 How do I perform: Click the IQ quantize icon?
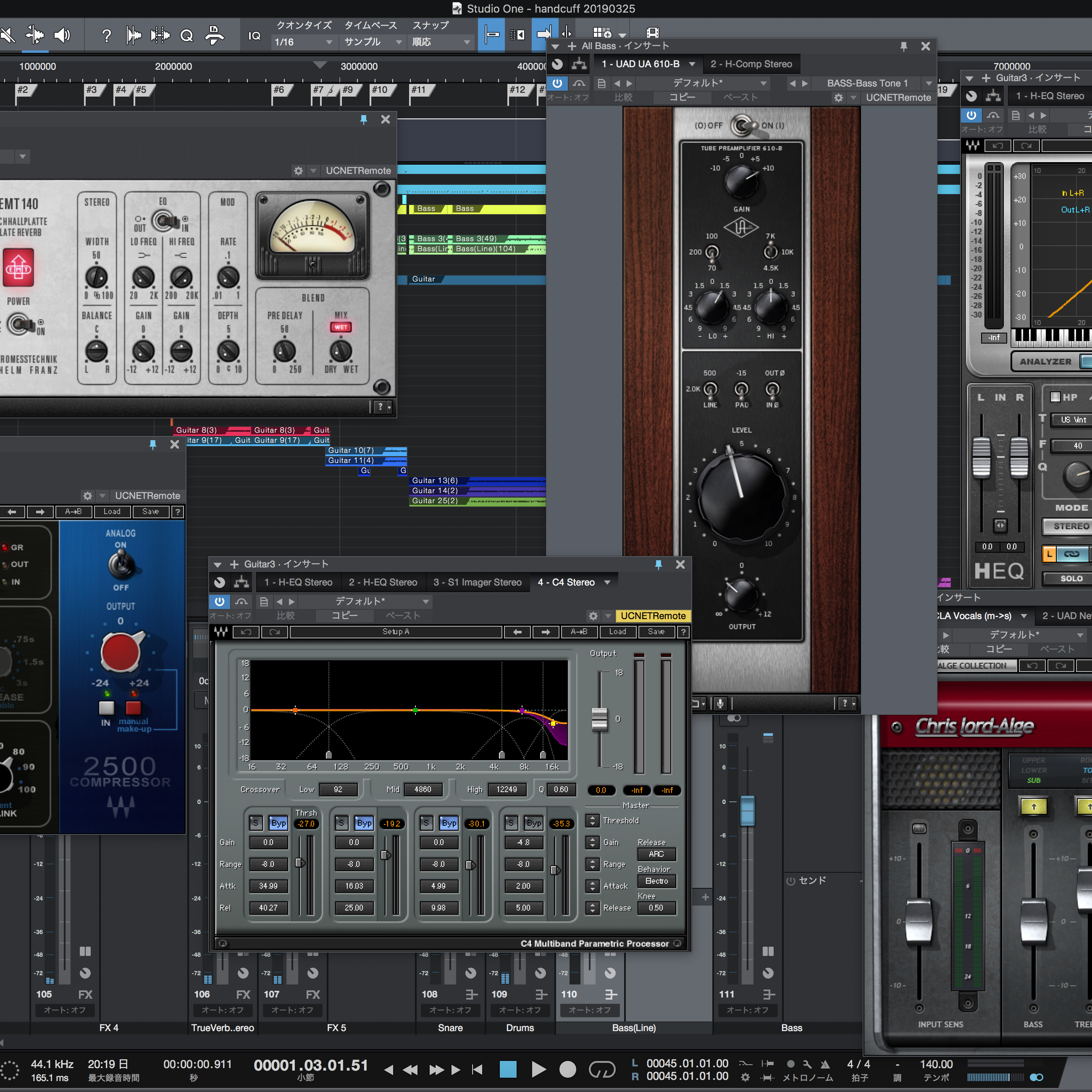pos(255,36)
